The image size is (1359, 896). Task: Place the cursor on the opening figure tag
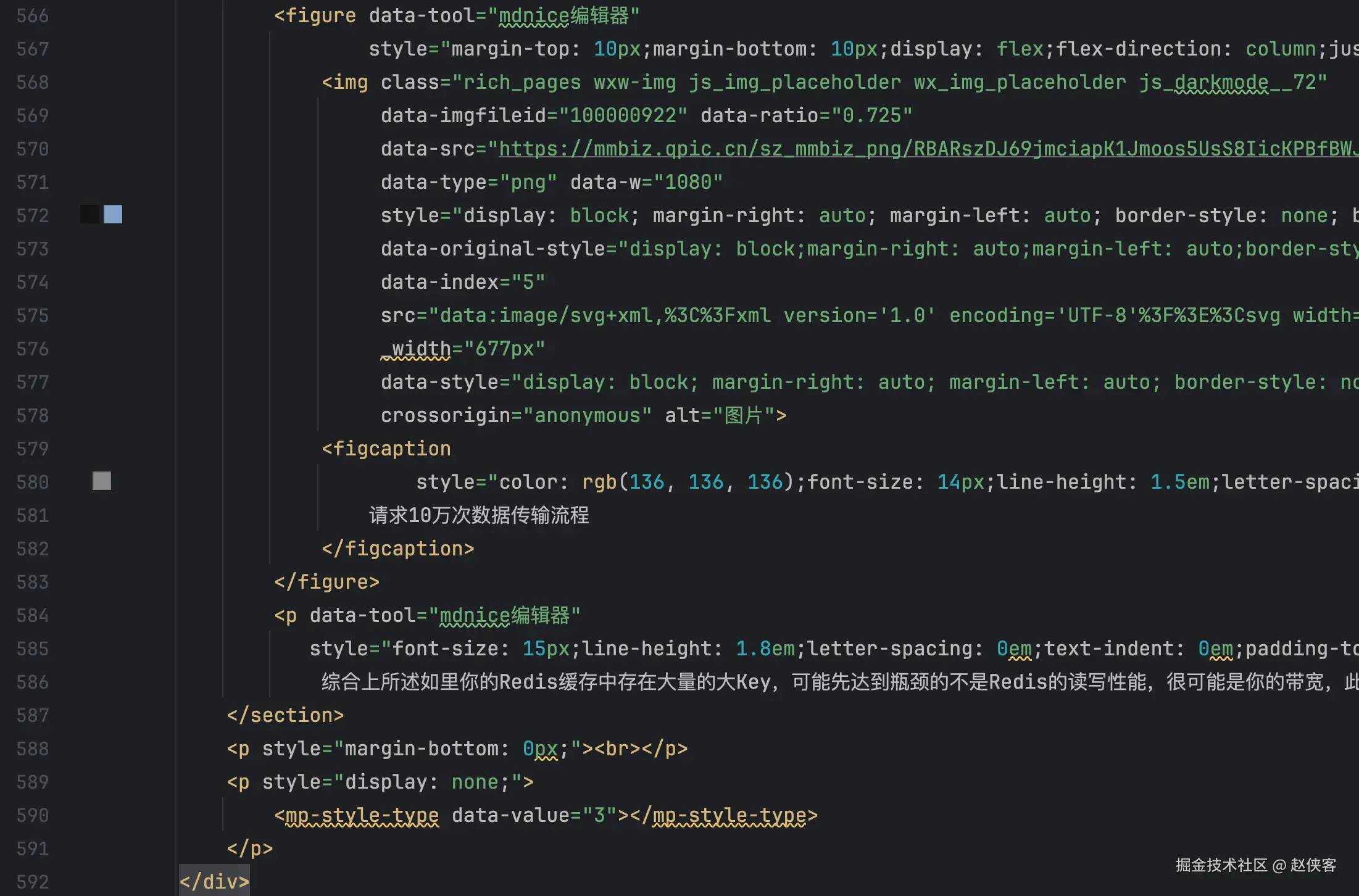click(315, 15)
